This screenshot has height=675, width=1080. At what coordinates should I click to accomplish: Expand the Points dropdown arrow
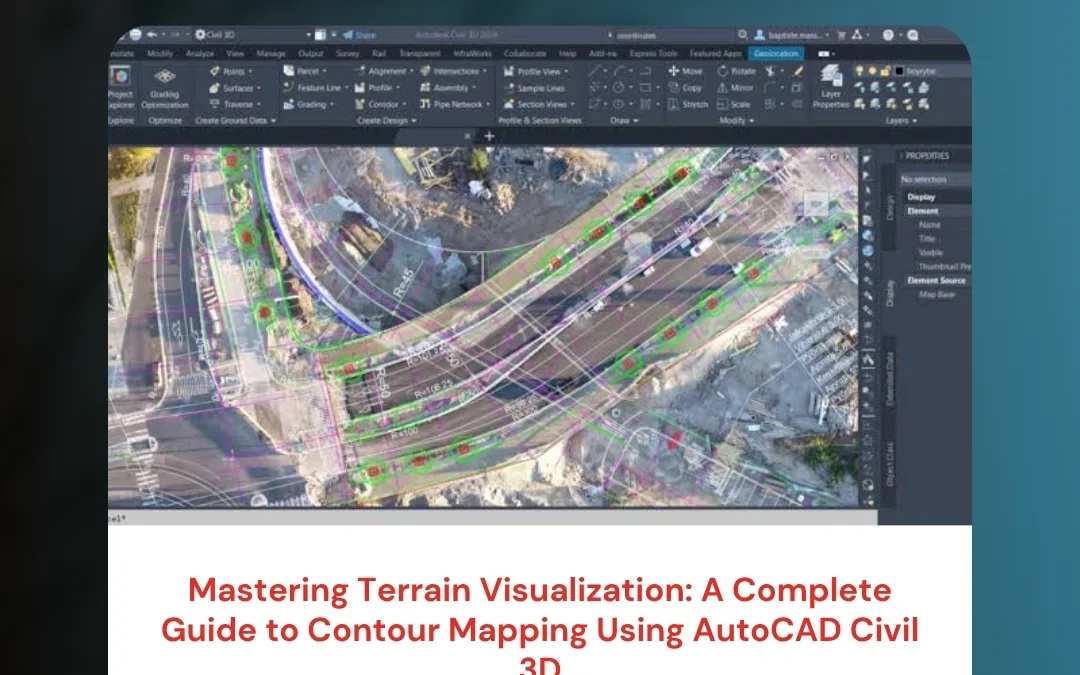(251, 72)
